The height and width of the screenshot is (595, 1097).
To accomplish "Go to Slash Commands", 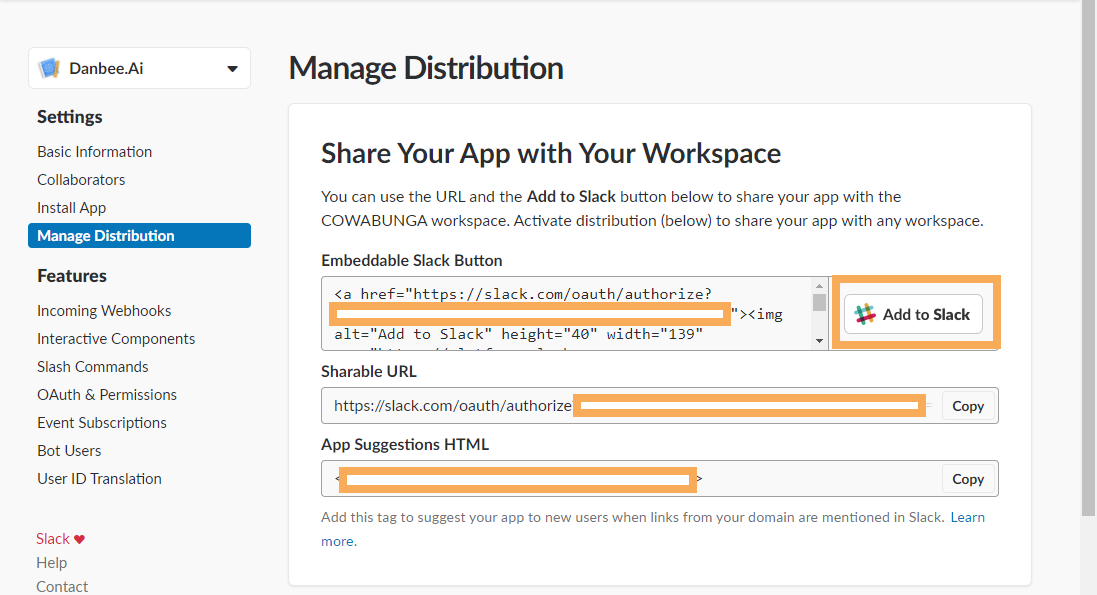I will (92, 367).
